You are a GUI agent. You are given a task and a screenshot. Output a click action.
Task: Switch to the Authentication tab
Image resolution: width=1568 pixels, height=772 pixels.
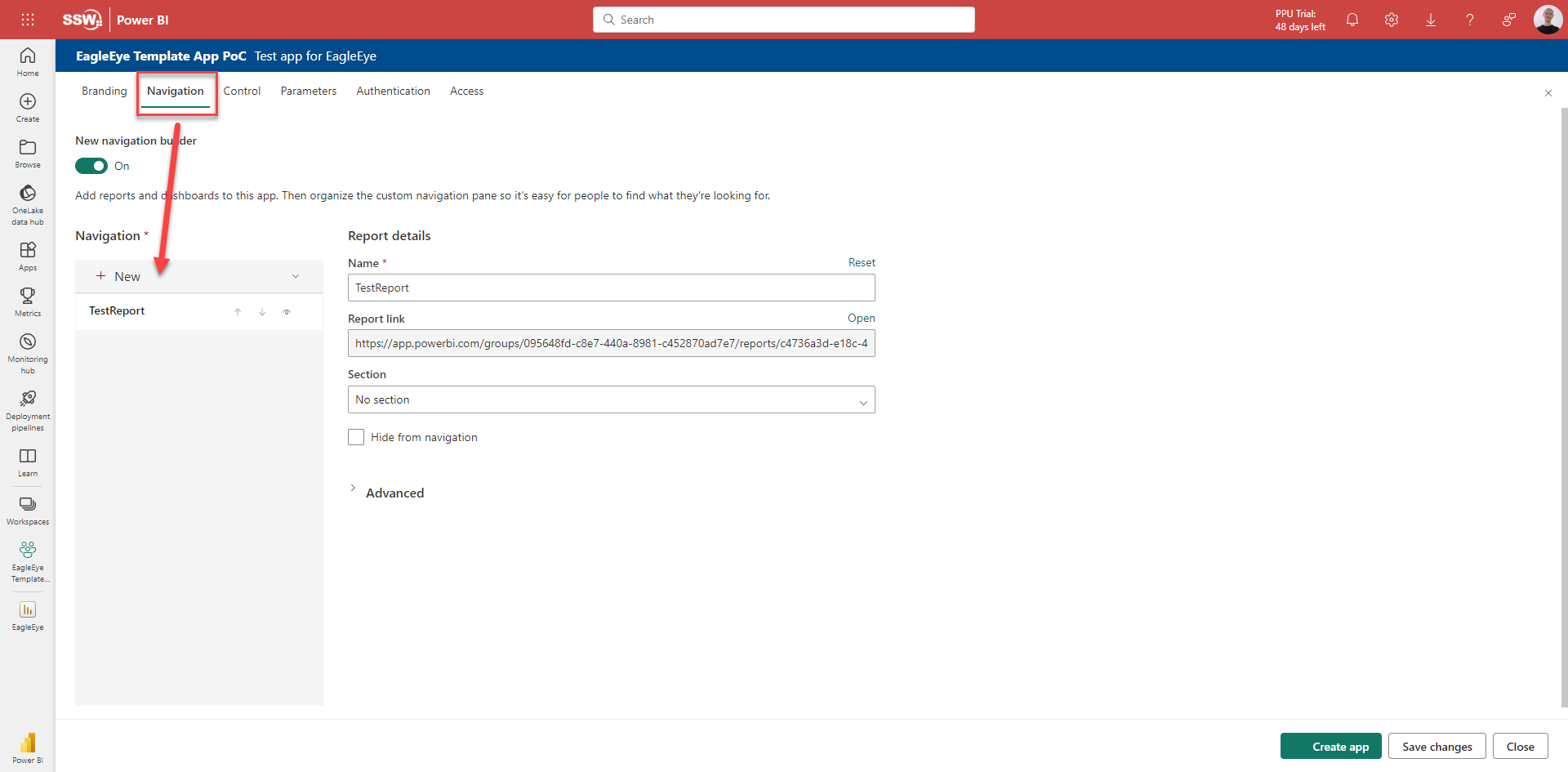coord(393,91)
